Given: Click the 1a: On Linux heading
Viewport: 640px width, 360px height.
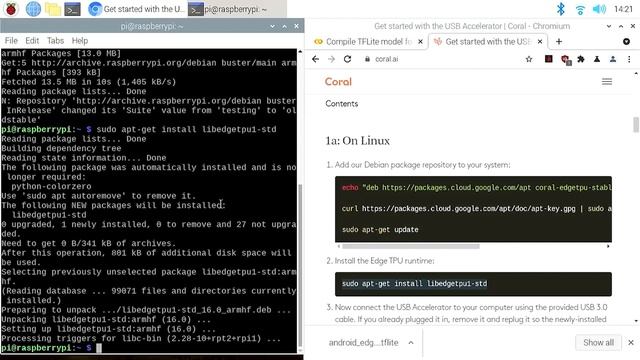Looking at the screenshot, I should point(358,141).
